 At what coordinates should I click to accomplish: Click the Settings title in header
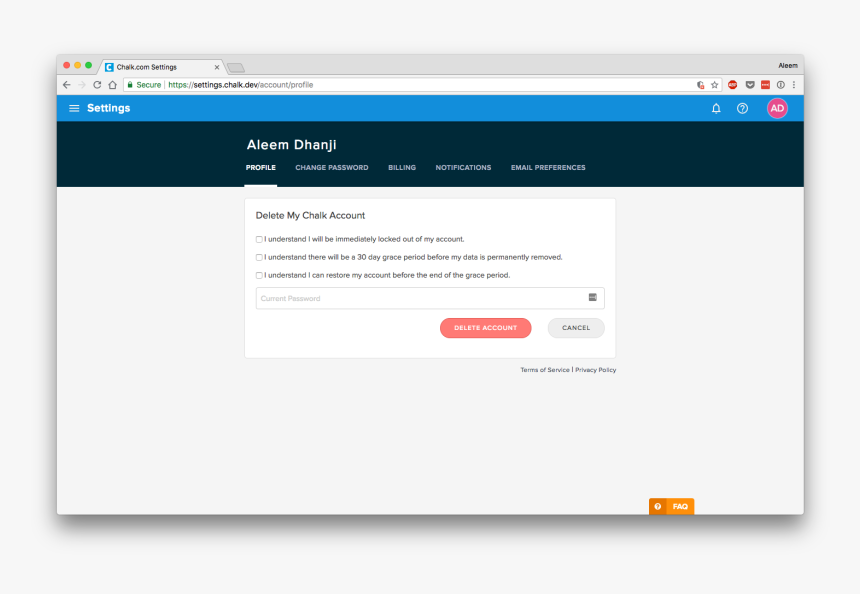(109, 108)
